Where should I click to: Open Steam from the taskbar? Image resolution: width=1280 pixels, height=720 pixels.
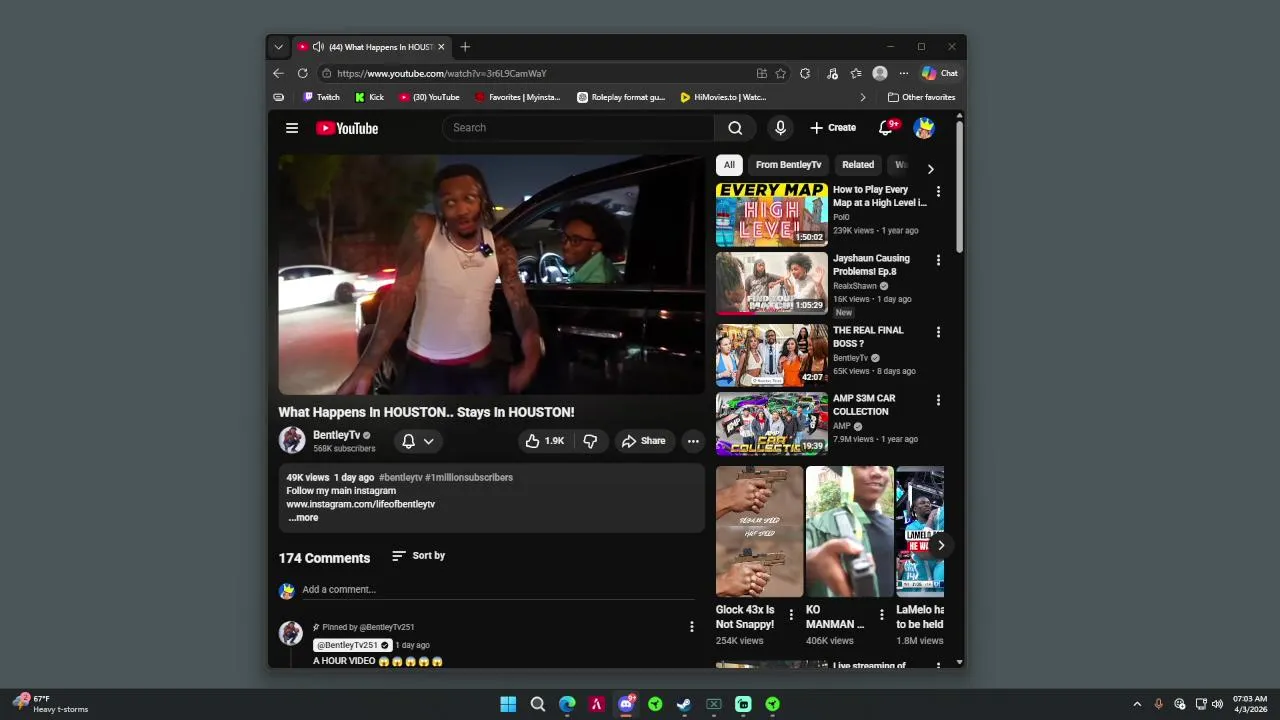684,704
